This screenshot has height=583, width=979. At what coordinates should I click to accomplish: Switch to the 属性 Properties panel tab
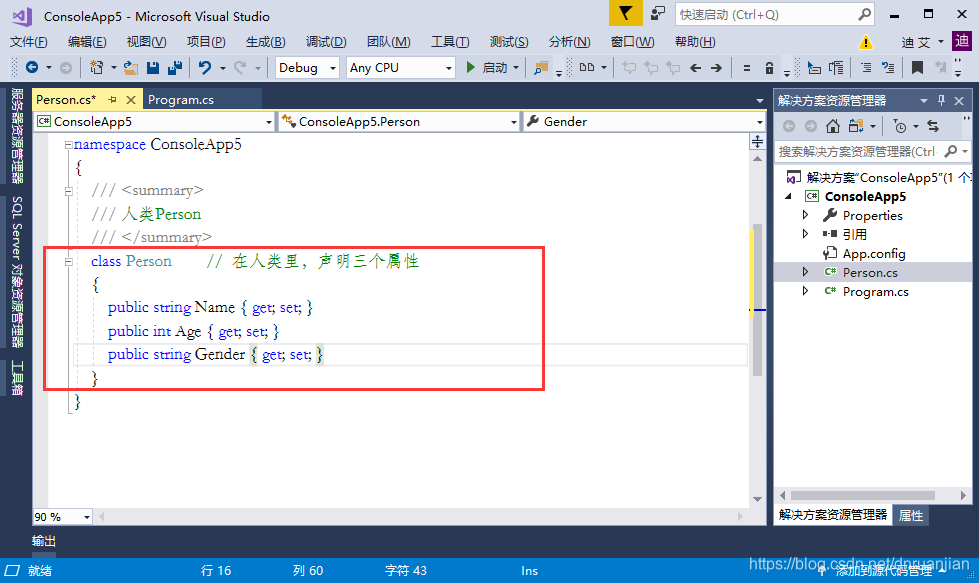(910, 516)
